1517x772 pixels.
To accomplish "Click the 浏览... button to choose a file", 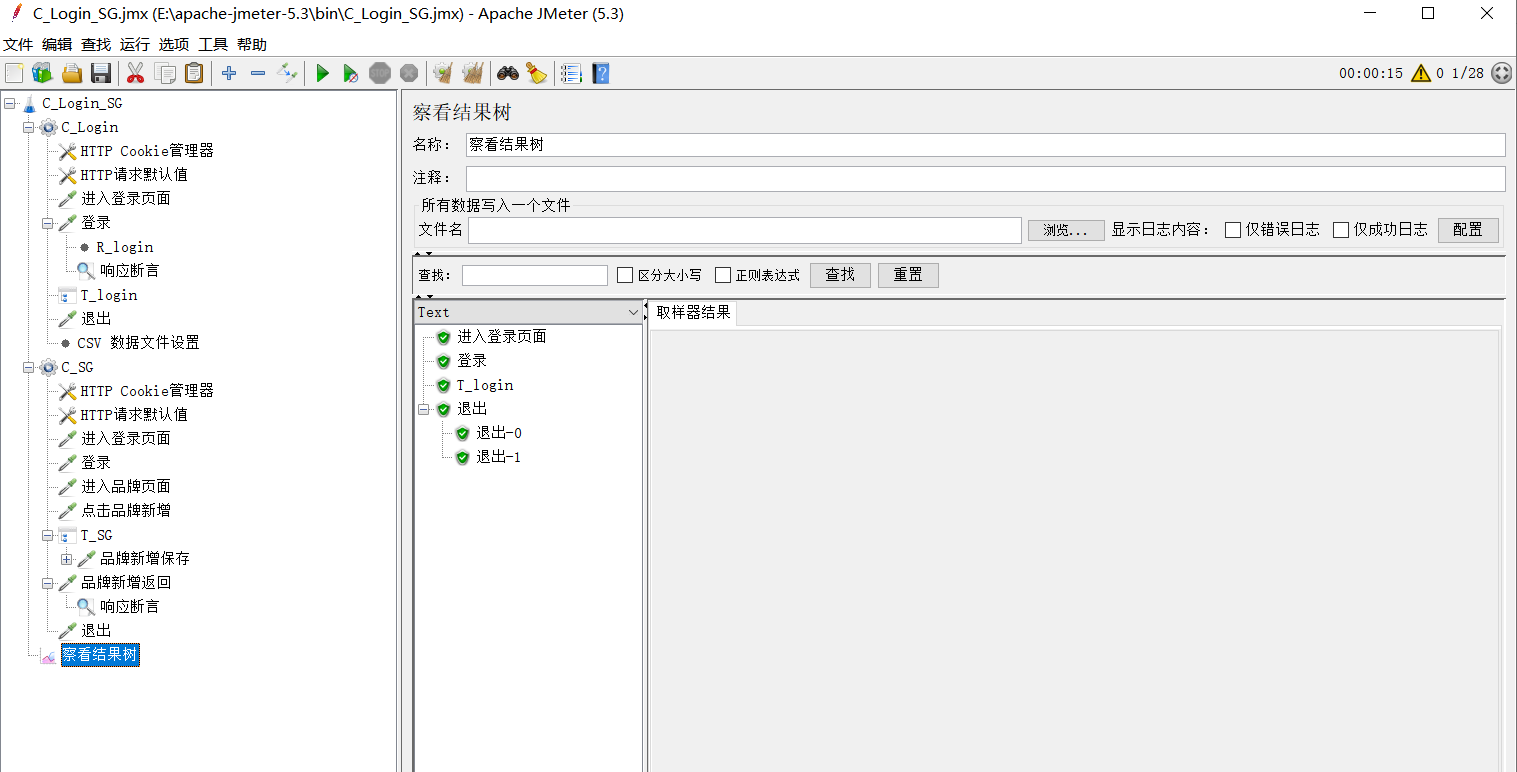I will click(1065, 229).
